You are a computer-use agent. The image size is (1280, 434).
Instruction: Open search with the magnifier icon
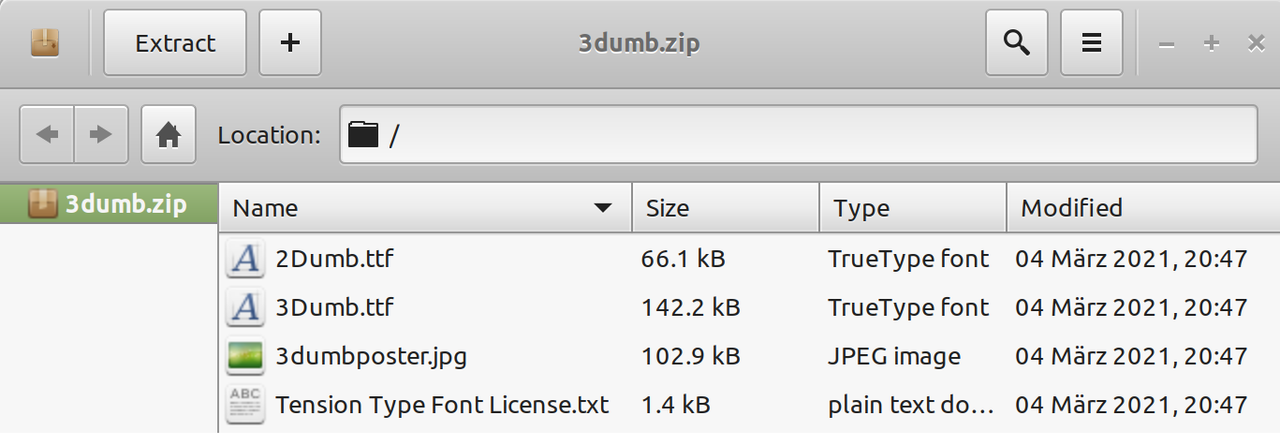(x=1017, y=43)
